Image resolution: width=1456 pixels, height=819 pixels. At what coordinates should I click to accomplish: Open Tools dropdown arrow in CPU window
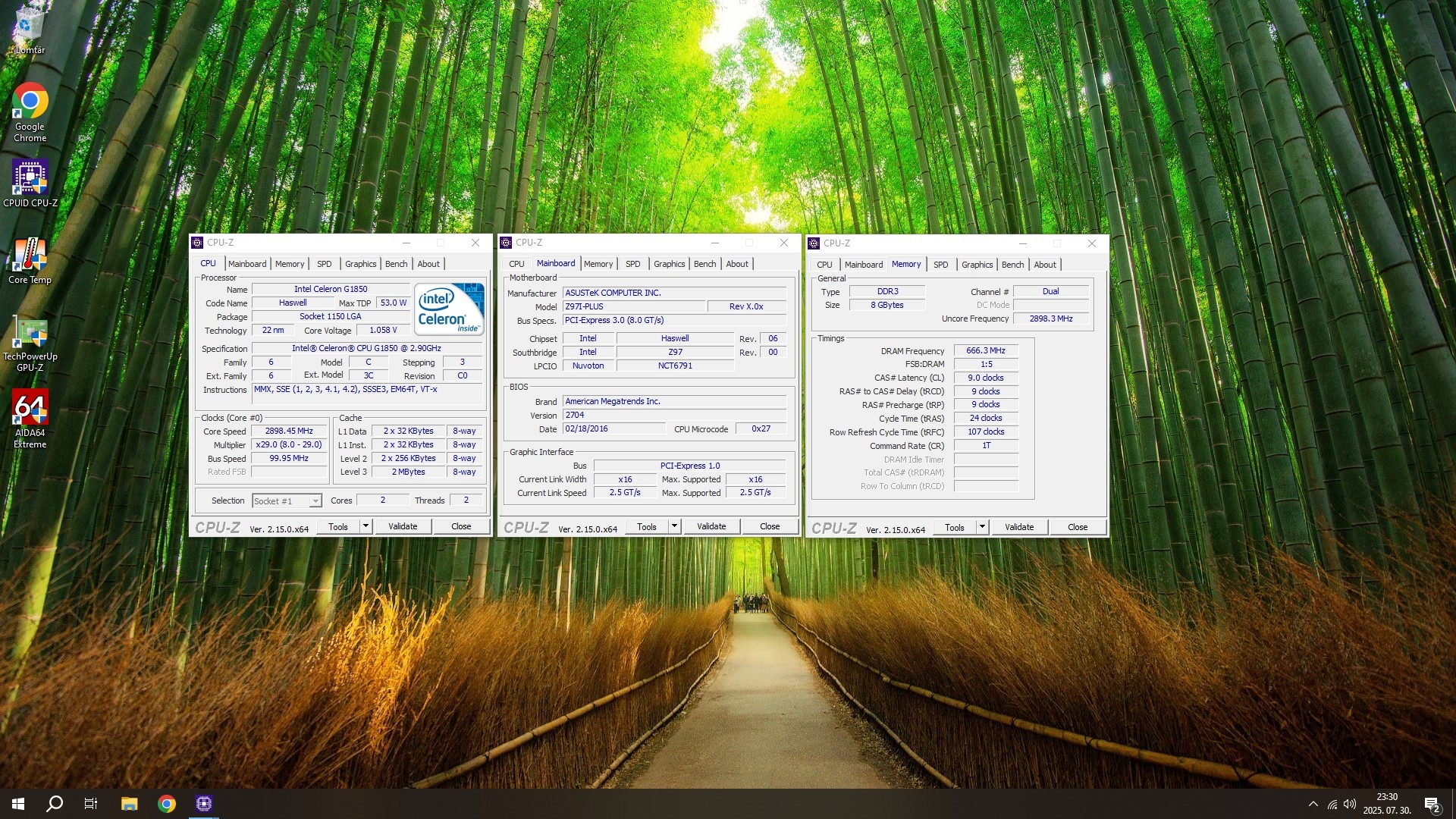click(x=366, y=526)
